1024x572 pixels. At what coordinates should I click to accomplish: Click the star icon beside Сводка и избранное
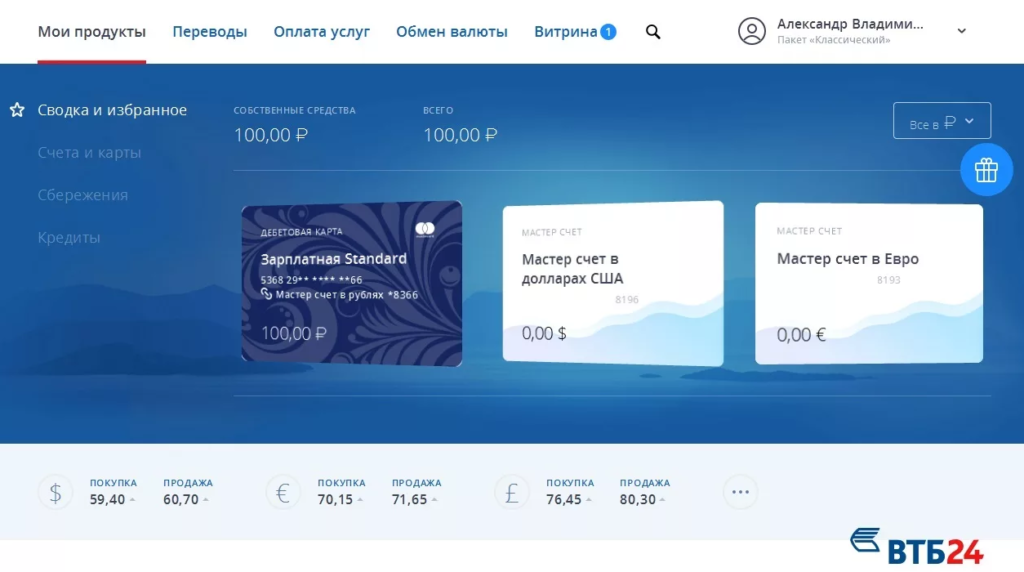[17, 110]
